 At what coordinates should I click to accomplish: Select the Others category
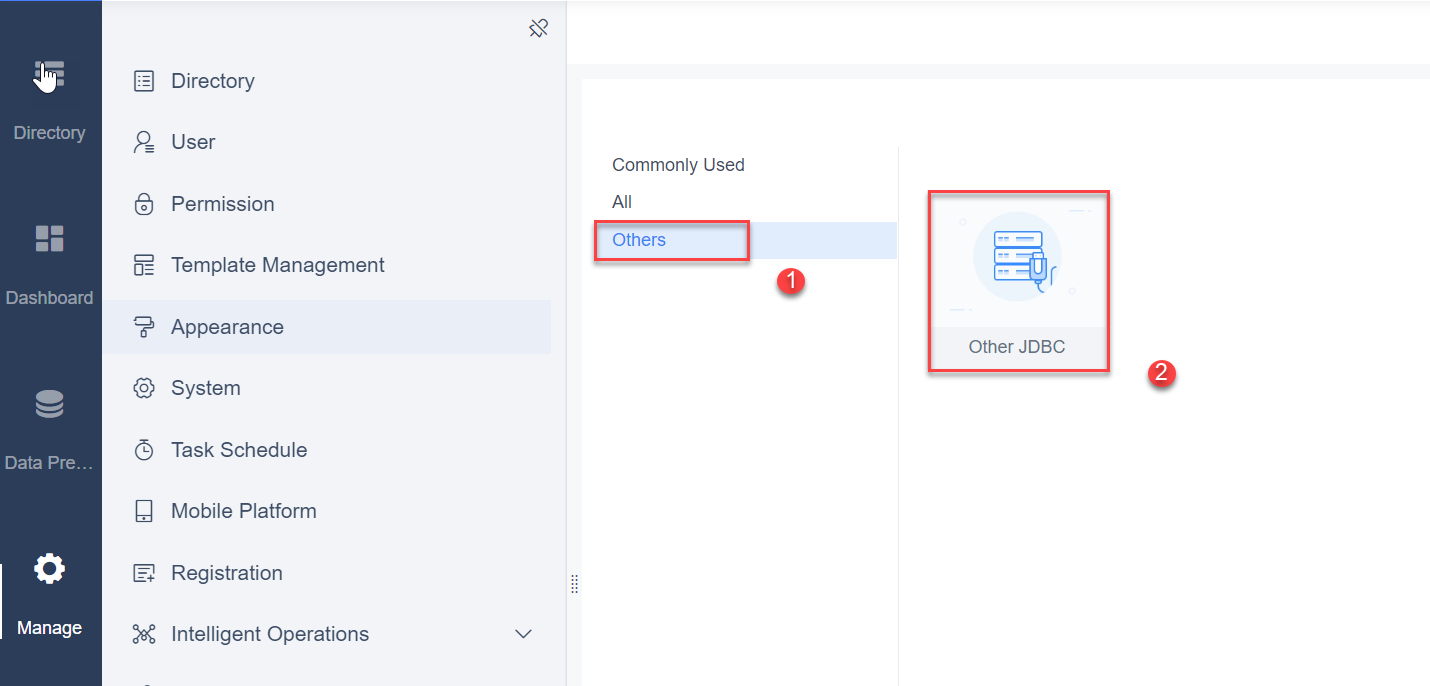point(638,240)
